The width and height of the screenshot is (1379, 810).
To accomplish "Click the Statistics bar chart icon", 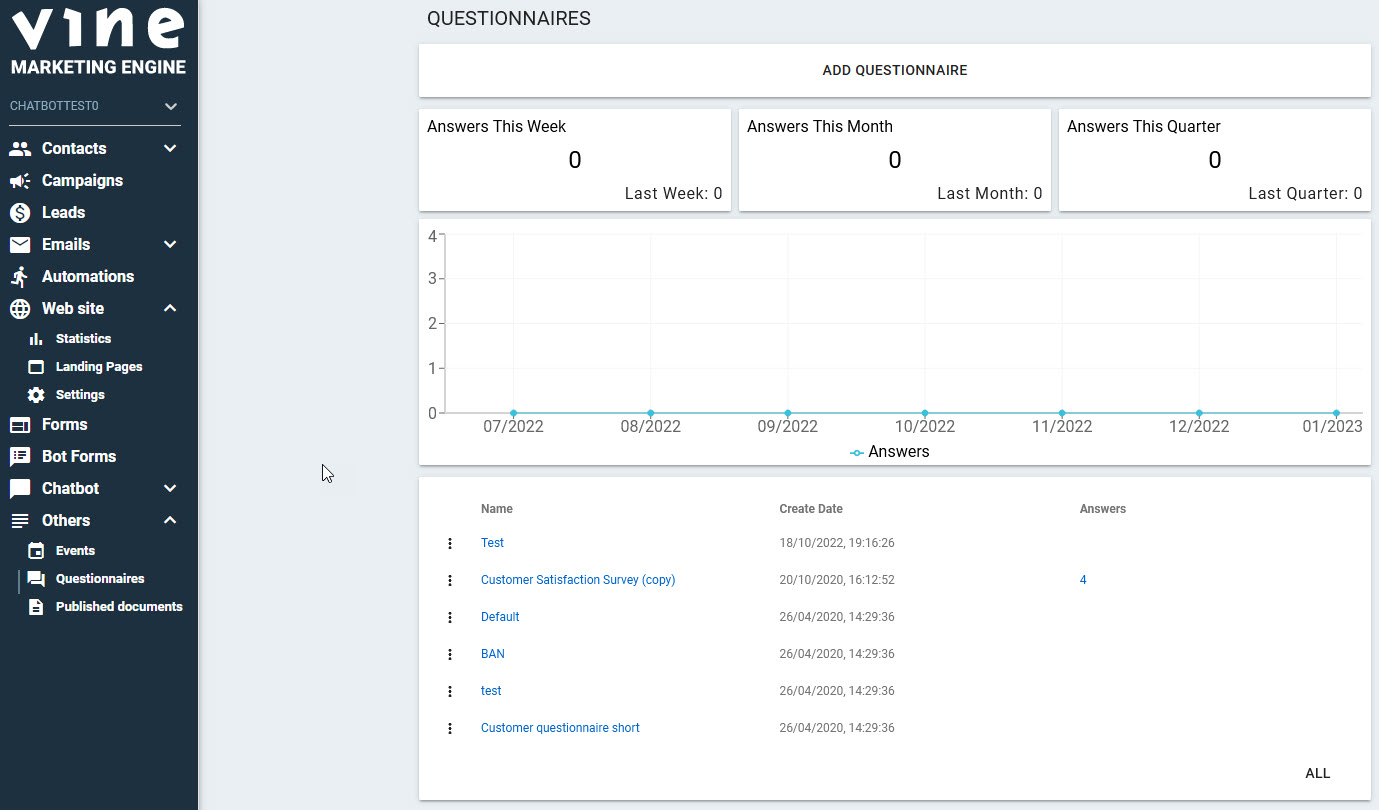I will coord(36,339).
